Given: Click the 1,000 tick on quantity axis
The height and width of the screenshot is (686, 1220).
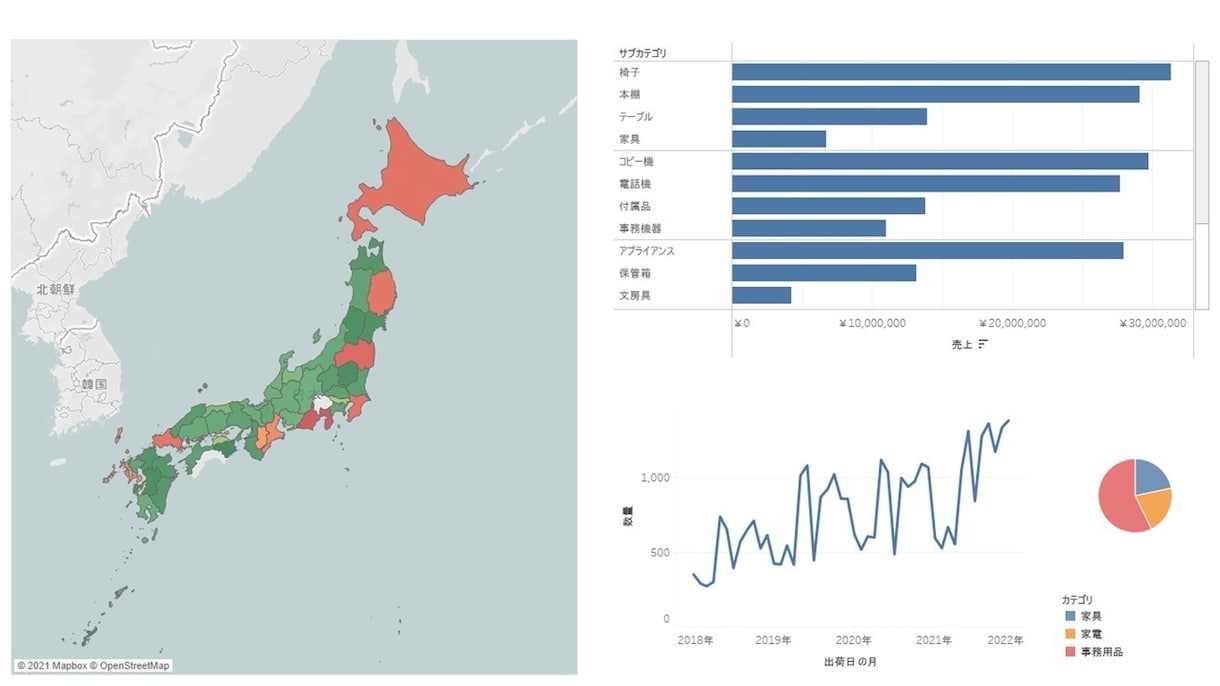Looking at the screenshot, I should pos(655,479).
